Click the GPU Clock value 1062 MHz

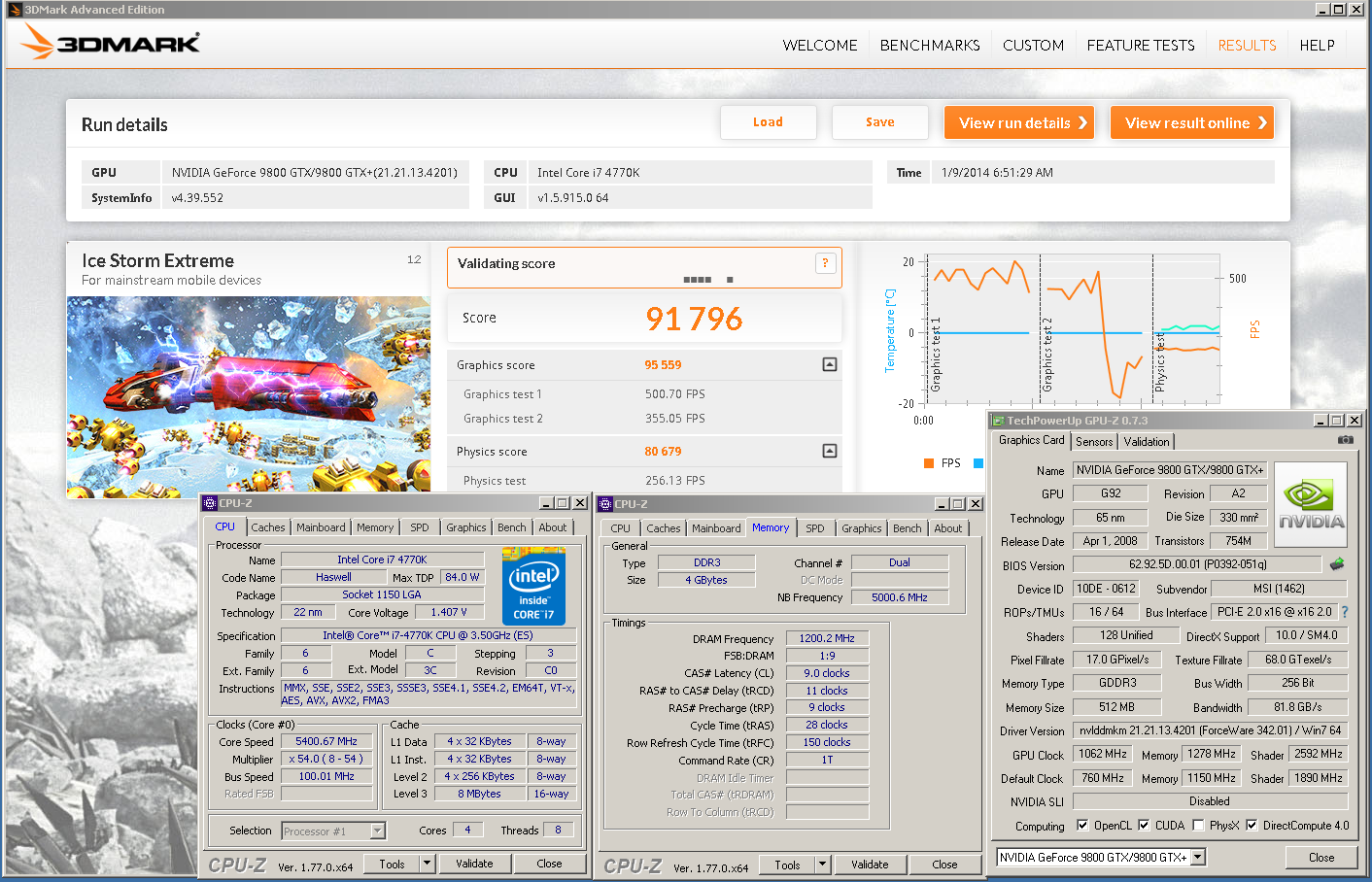(x=1103, y=754)
